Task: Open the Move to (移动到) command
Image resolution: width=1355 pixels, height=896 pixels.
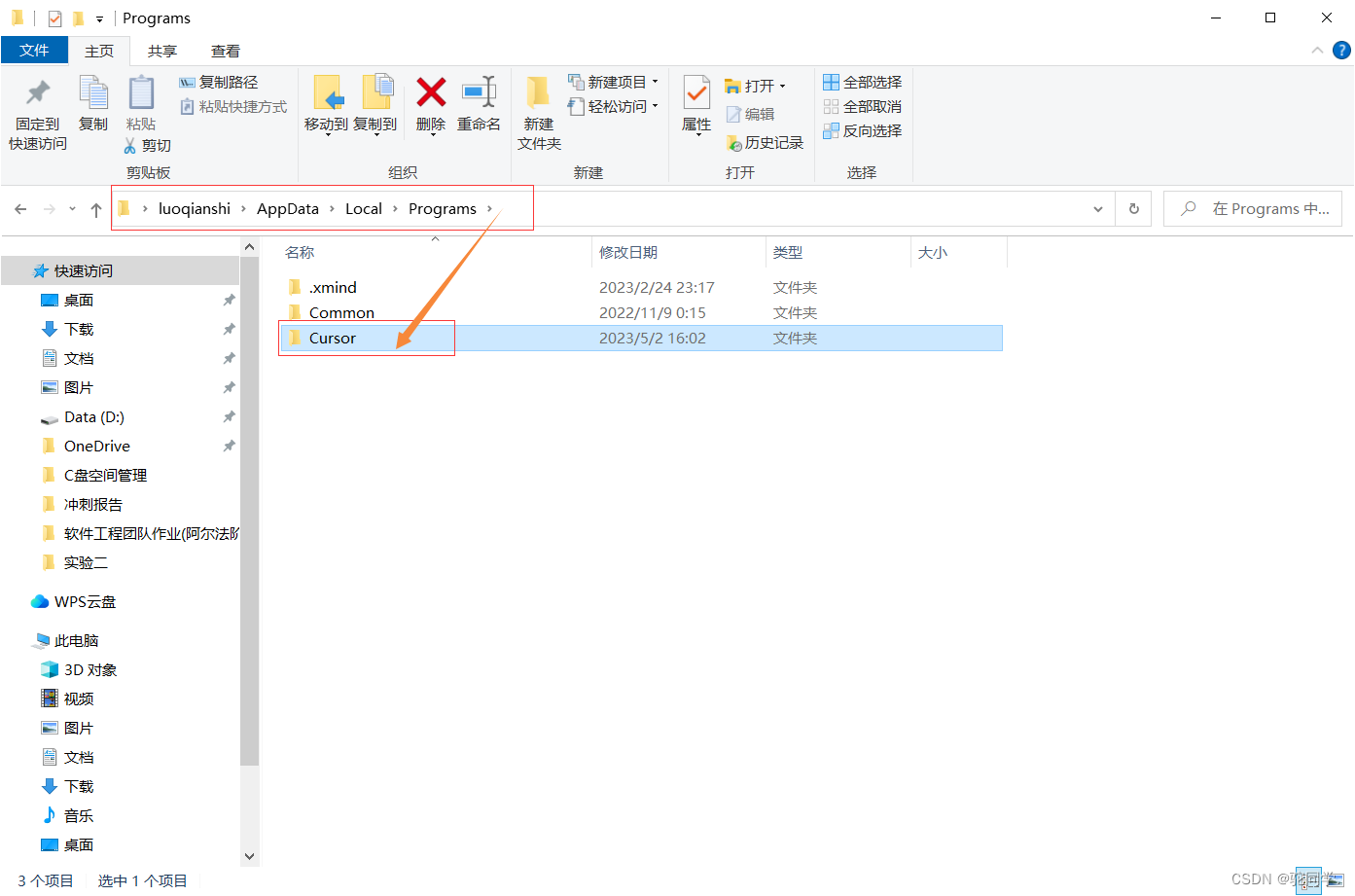Action: pyautogui.click(x=326, y=105)
